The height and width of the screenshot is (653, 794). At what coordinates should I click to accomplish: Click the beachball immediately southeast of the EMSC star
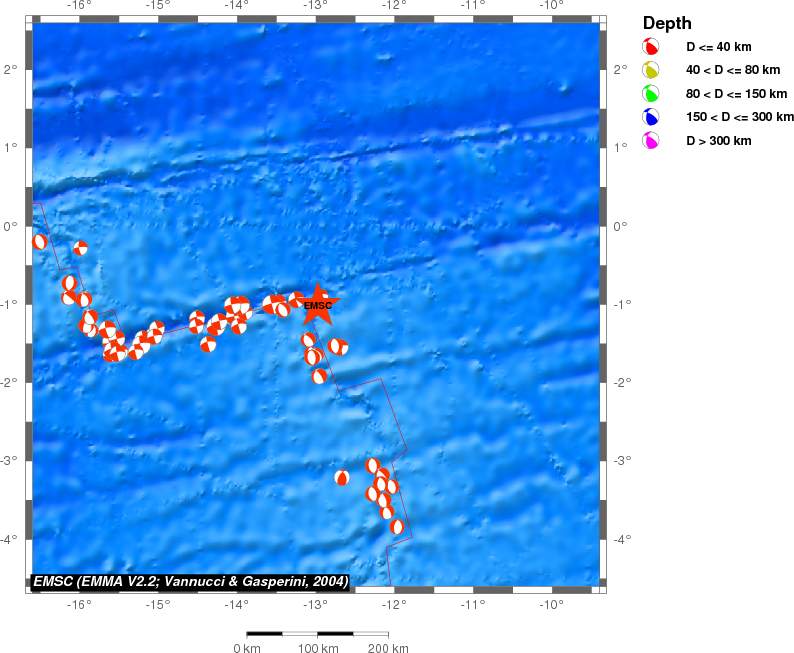(x=339, y=347)
